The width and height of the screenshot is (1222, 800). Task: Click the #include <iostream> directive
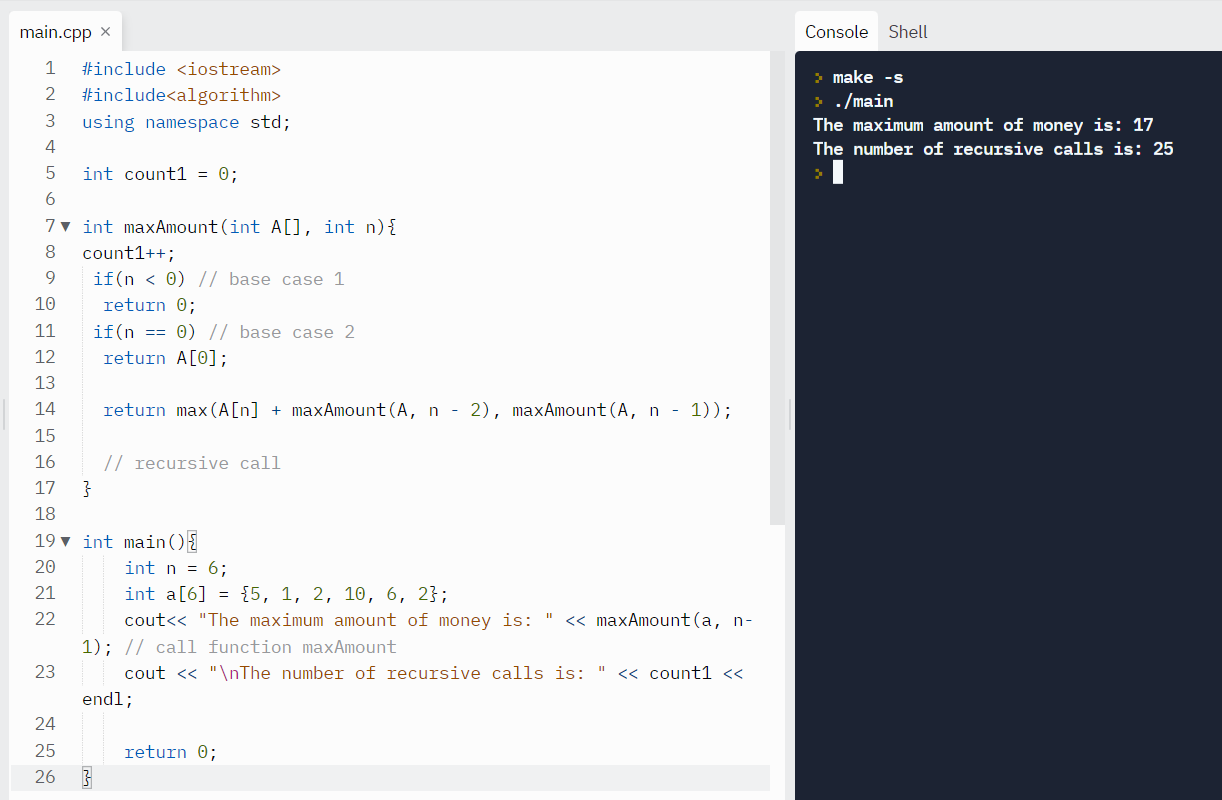tap(180, 68)
